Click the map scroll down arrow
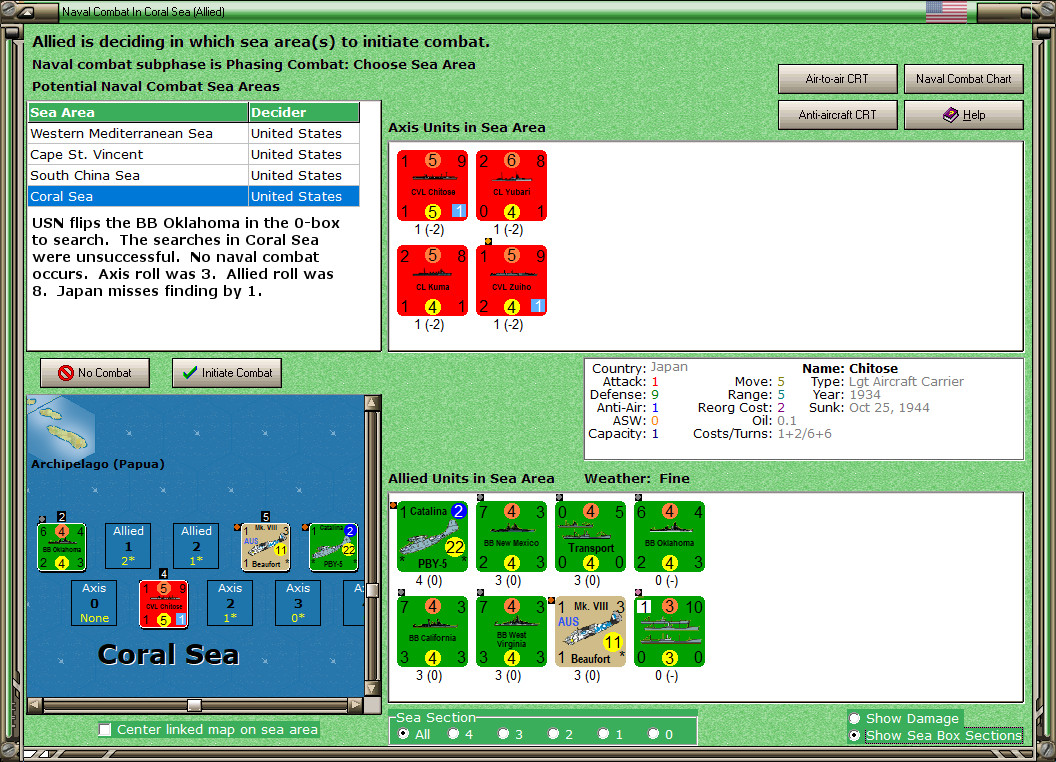The image size is (1056, 762). click(x=372, y=689)
